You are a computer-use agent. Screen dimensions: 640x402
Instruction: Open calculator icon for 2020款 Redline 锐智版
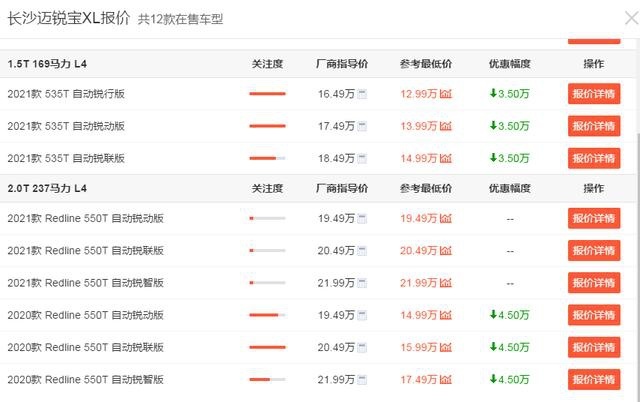pos(362,380)
